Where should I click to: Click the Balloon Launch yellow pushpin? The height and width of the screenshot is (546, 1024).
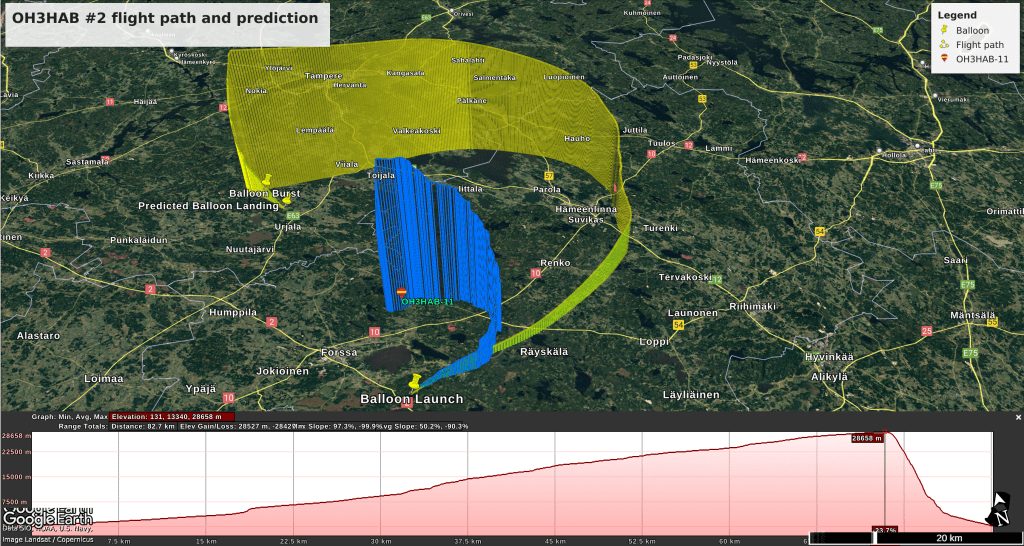click(414, 381)
